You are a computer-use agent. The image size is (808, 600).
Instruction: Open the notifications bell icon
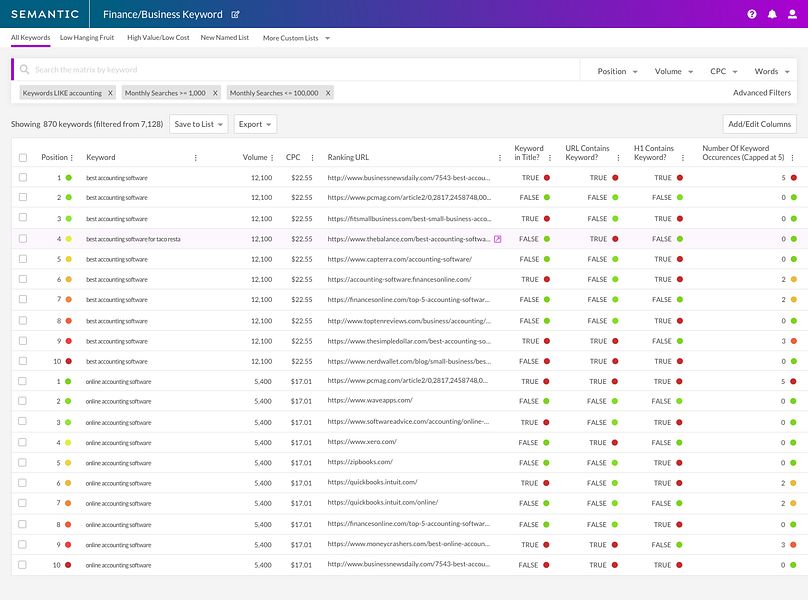pyautogui.click(x=772, y=14)
